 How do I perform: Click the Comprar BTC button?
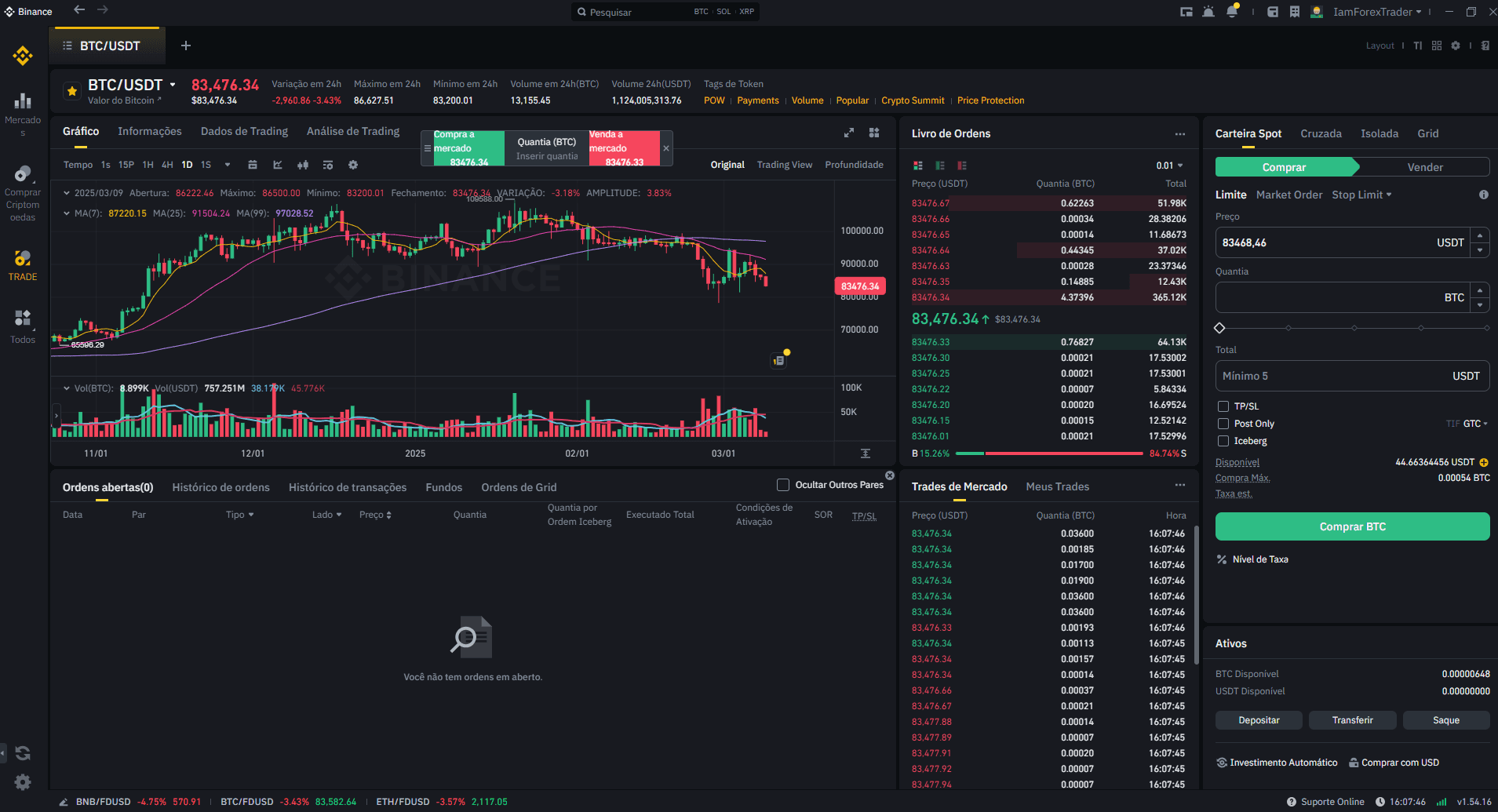point(1352,526)
